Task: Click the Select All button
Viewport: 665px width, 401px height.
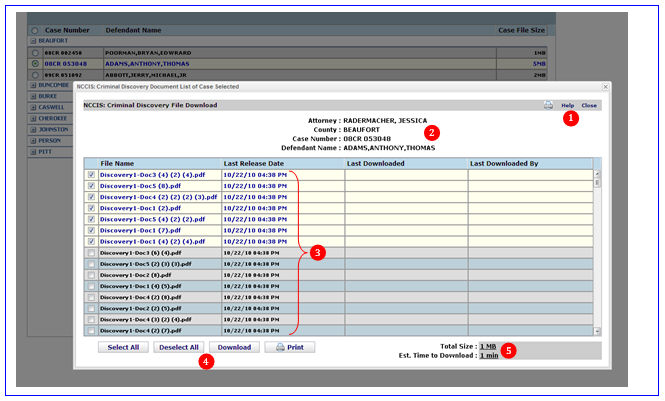Action: click(123, 348)
